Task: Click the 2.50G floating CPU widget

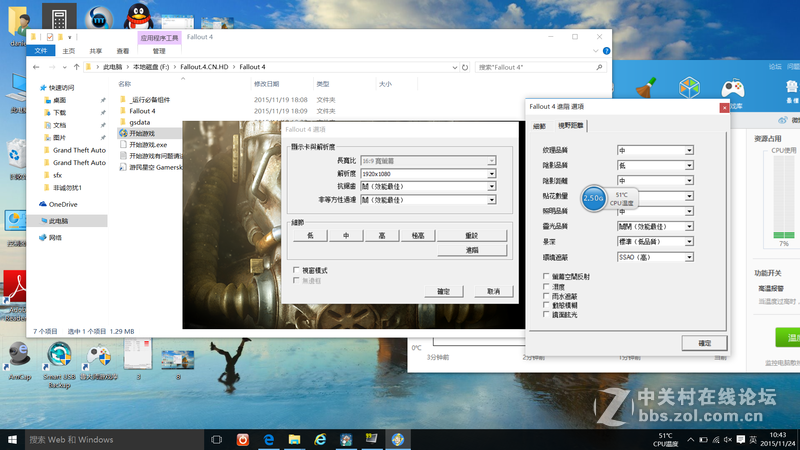Action: click(593, 198)
